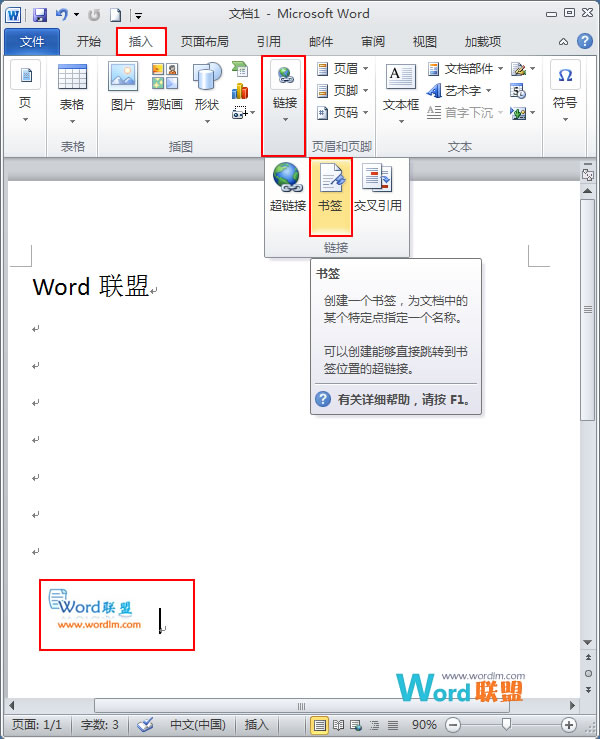Image resolution: width=600 pixels, height=739 pixels.
Task: Open the Page Layout (页面布局) tab
Action: [205, 42]
